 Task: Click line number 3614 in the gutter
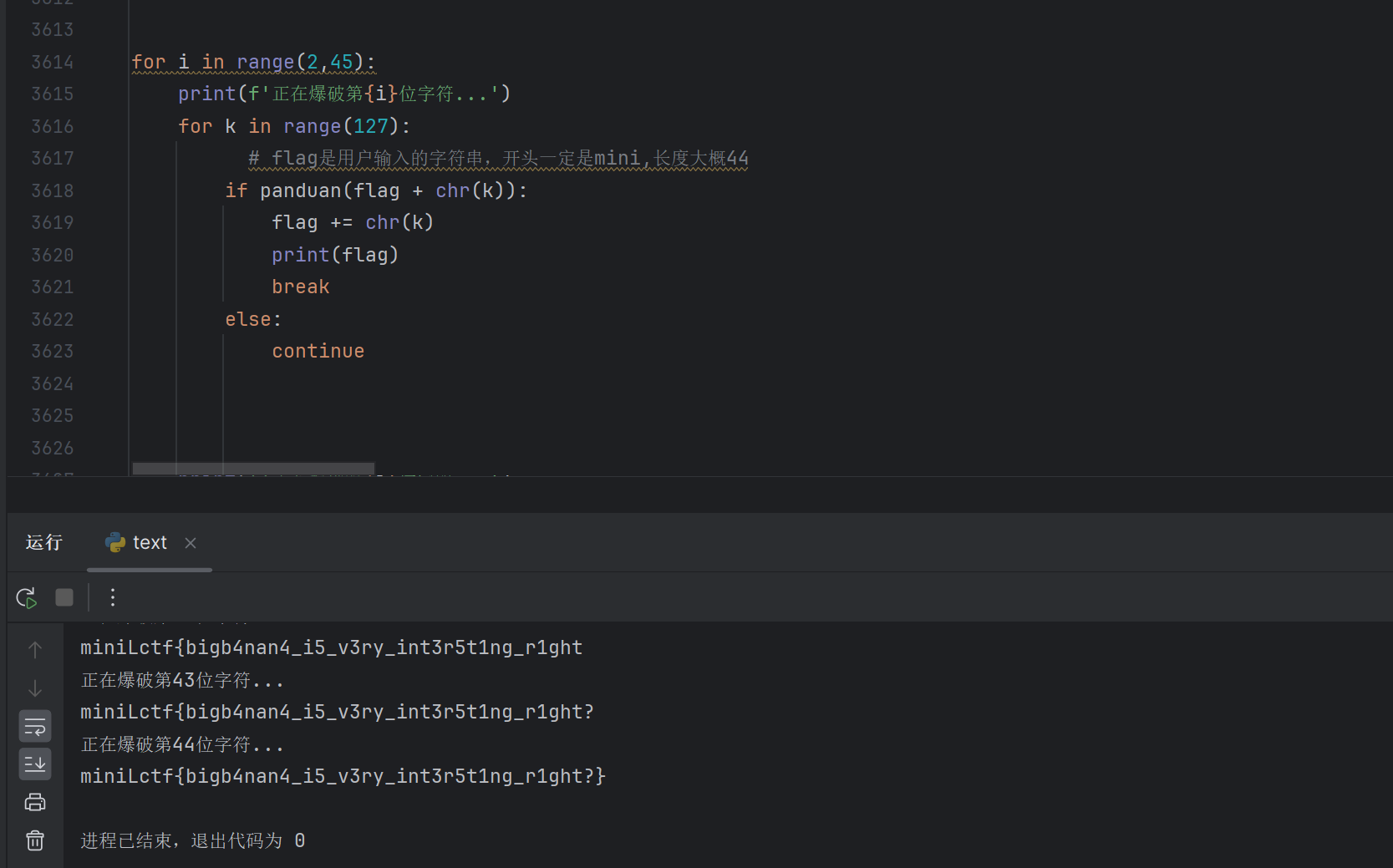pos(53,62)
